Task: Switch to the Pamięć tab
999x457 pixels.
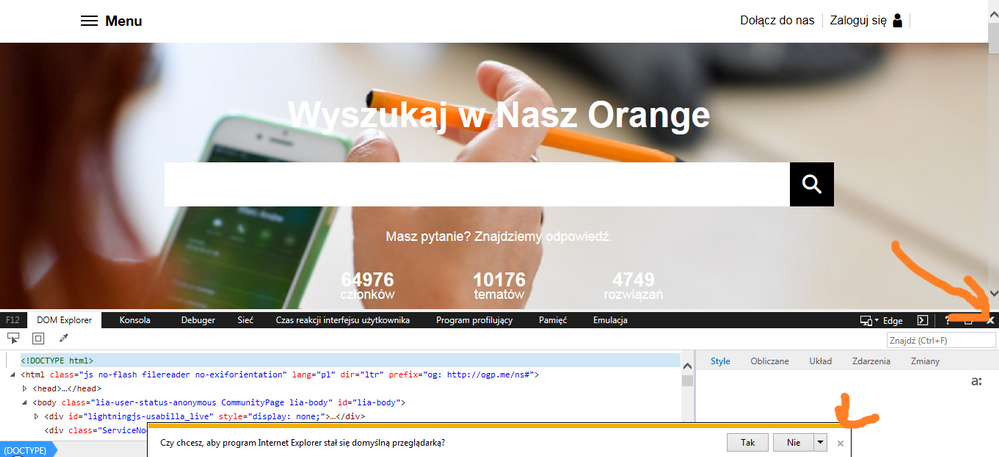Action: pos(553,320)
